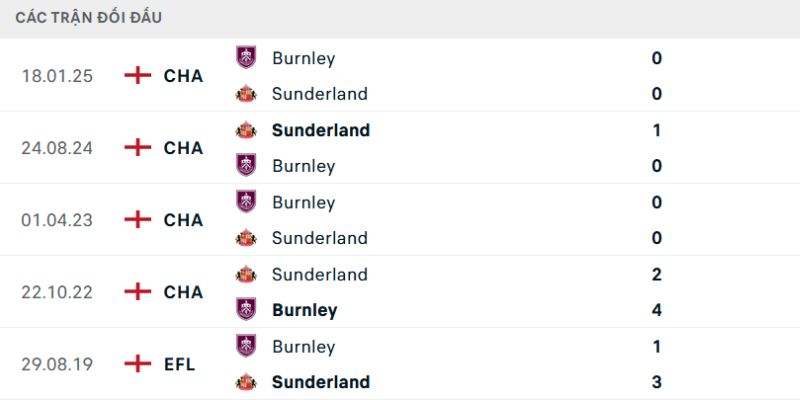Image resolution: width=800 pixels, height=400 pixels.
Task: Click Burnley crest in 29.08.19 match
Action: coord(246,346)
